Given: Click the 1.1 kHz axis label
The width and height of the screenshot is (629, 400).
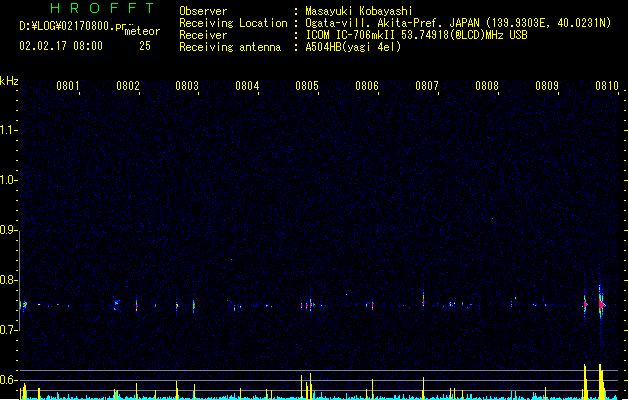Looking at the screenshot, I should pos(8,130).
